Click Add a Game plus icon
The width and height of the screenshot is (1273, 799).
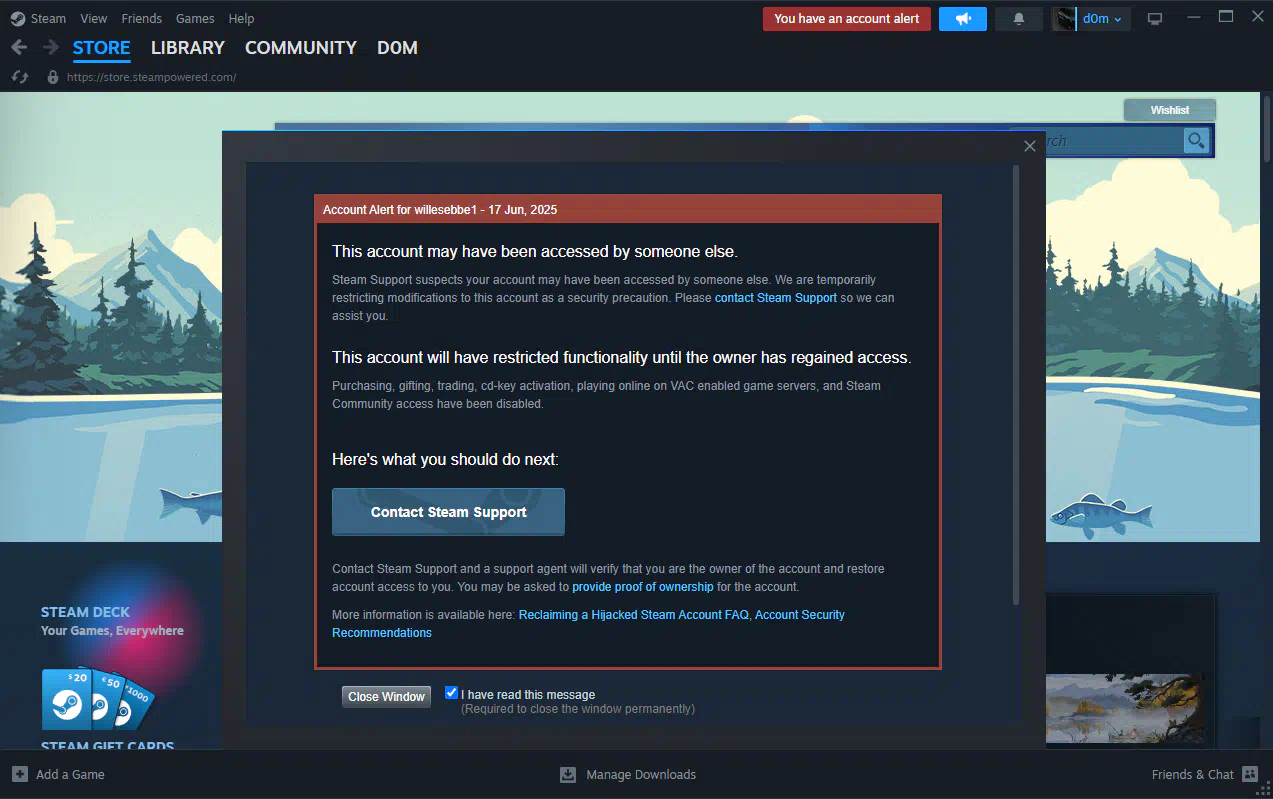[x=20, y=774]
